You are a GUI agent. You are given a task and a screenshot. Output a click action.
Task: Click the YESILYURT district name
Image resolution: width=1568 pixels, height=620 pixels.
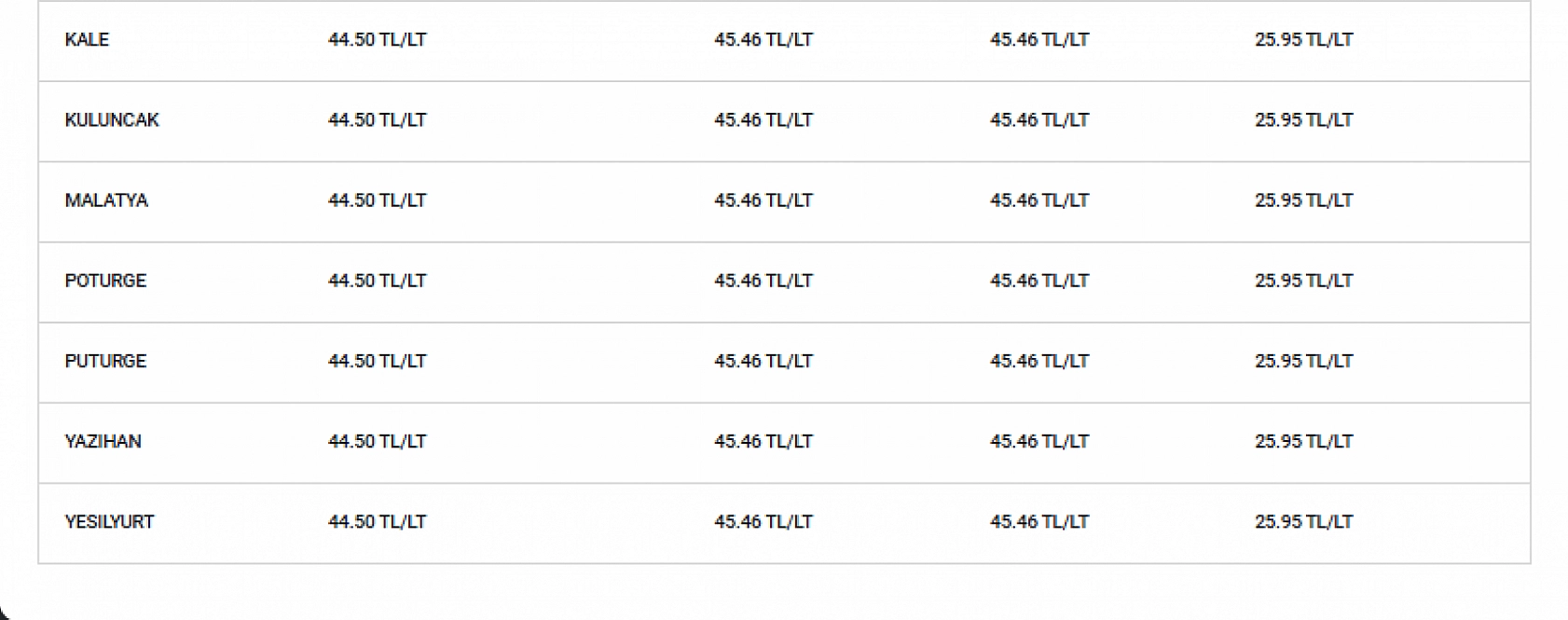109,521
